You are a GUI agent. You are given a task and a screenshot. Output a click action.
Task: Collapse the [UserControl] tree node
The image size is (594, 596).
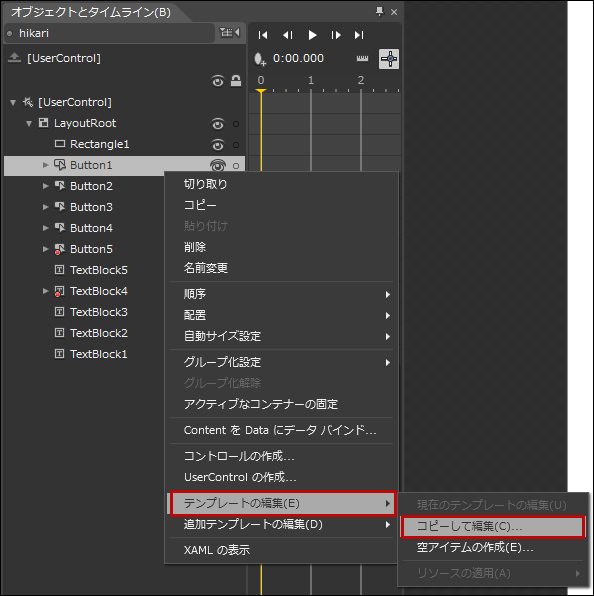click(13, 102)
